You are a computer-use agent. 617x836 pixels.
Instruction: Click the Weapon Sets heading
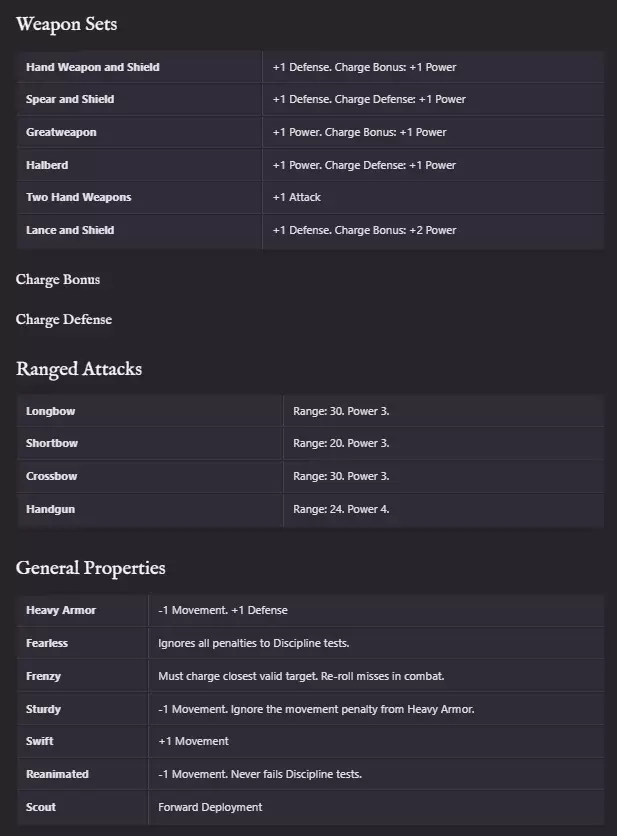coord(66,24)
